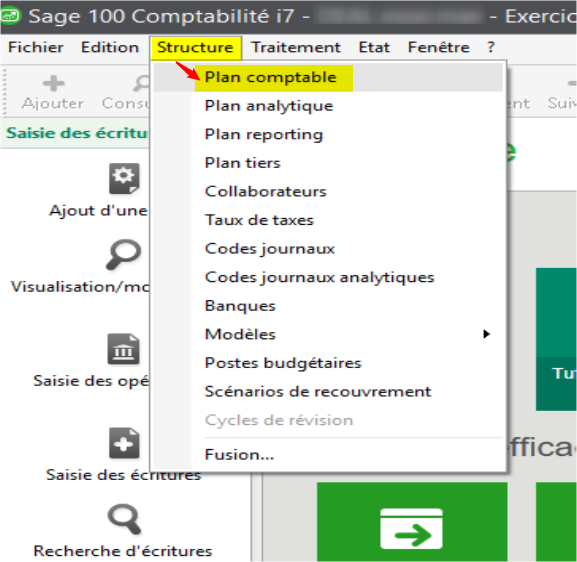Select Plan comptable menu entry
Screen dimensions: 577x562
[x=328, y=77]
